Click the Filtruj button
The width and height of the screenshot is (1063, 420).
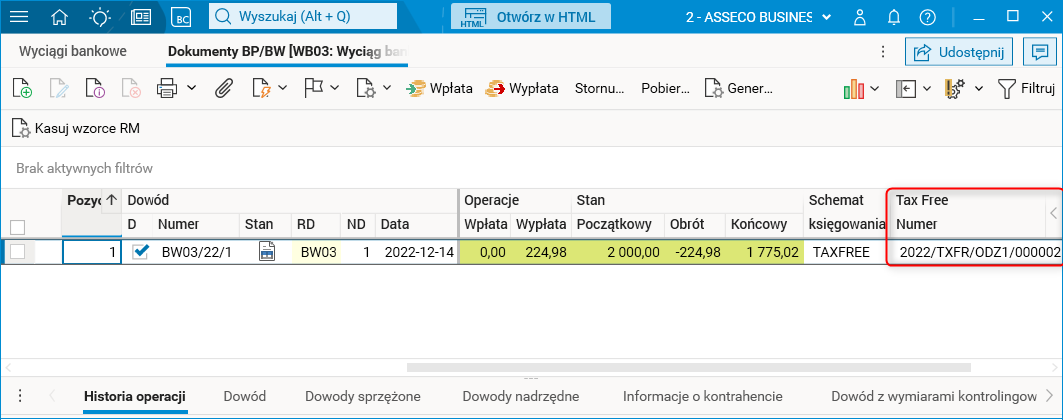[x=1026, y=88]
